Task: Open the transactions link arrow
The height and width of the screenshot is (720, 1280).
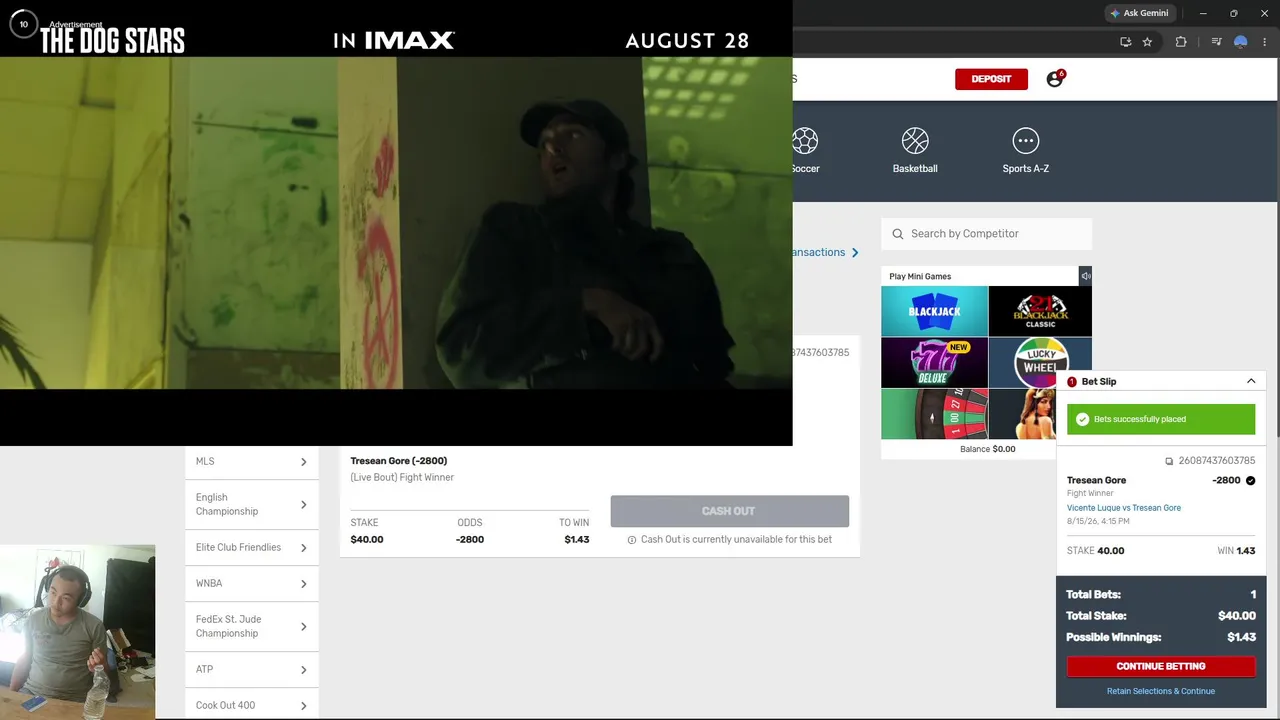Action: 855,252
